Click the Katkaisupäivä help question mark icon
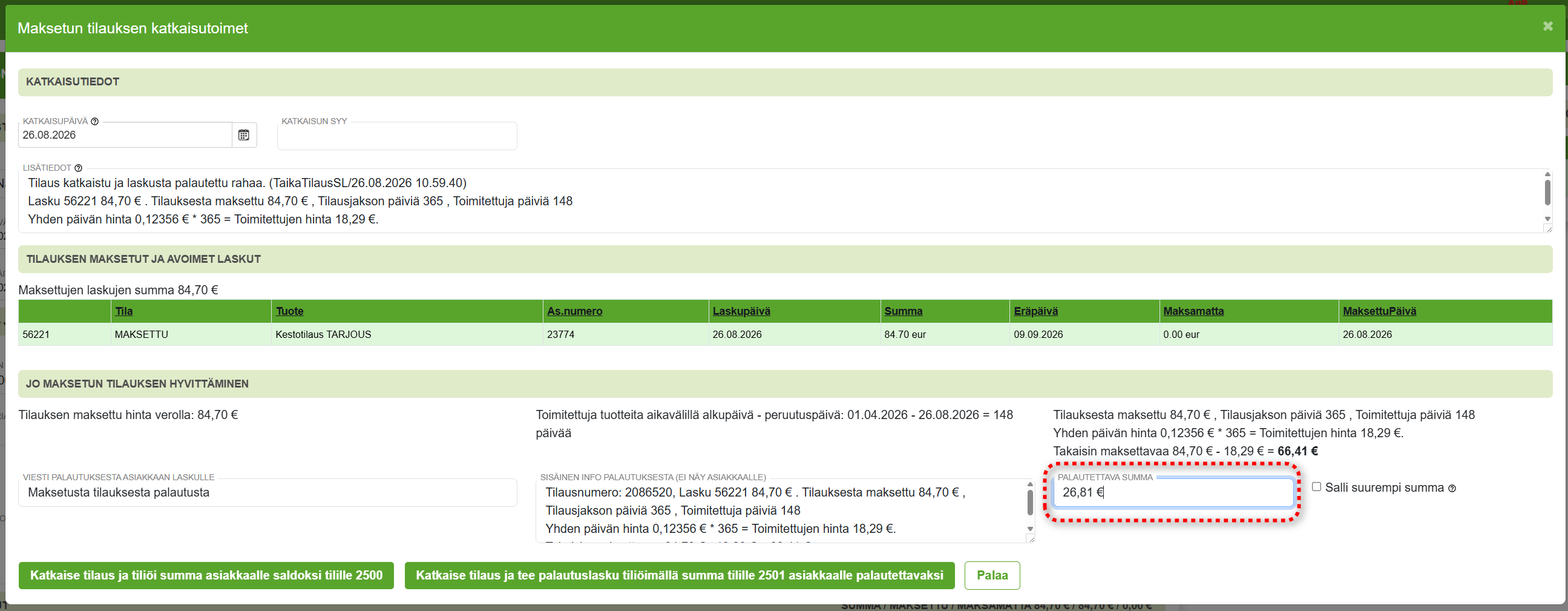This screenshot has width=1568, height=611. [94, 121]
